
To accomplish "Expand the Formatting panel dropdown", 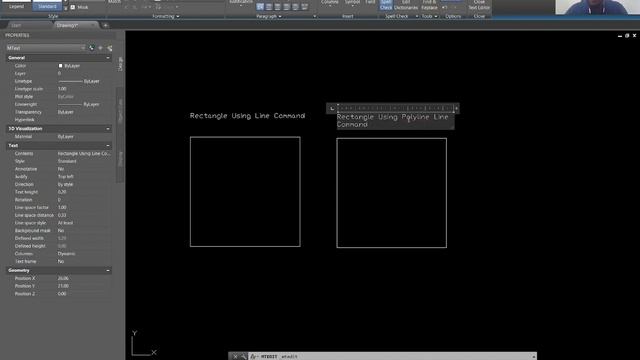I will pyautogui.click(x=166, y=16).
